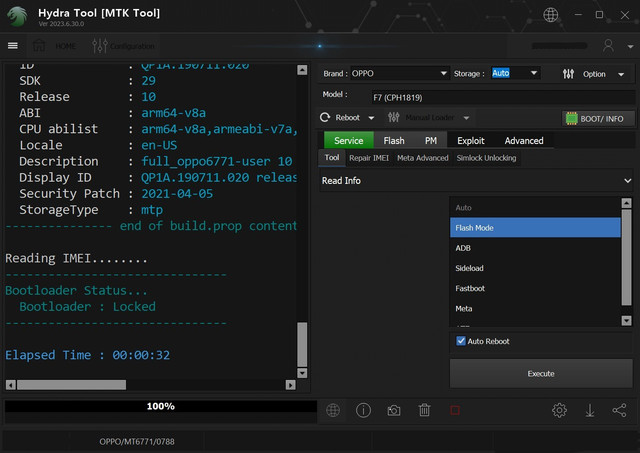
Task: Select the Repair IMEI sub-tab
Action: [x=369, y=158]
